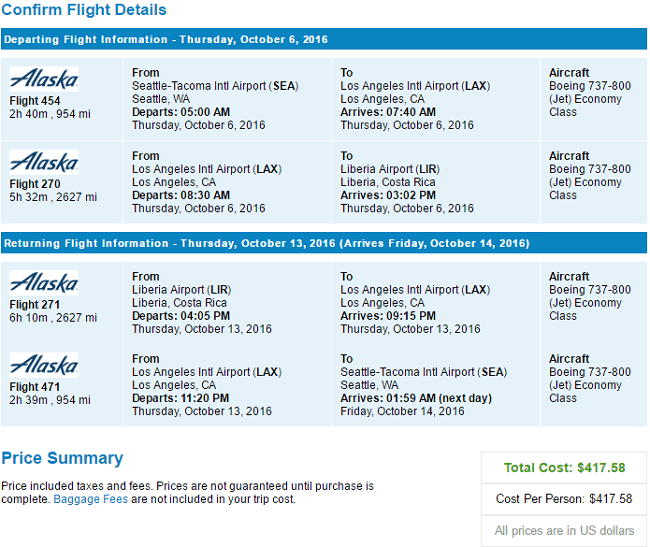
Task: Click the Price Summary heading
Action: pyautogui.click(x=62, y=458)
